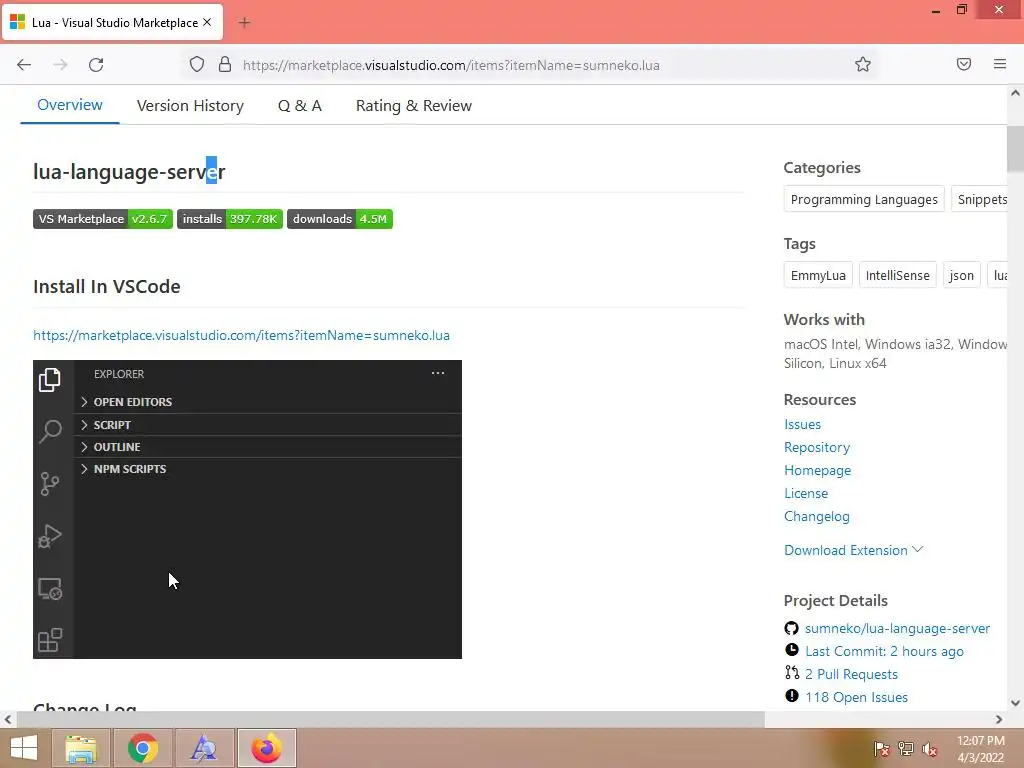Click the GitHub logo beside sumneko repository

pos(792,628)
